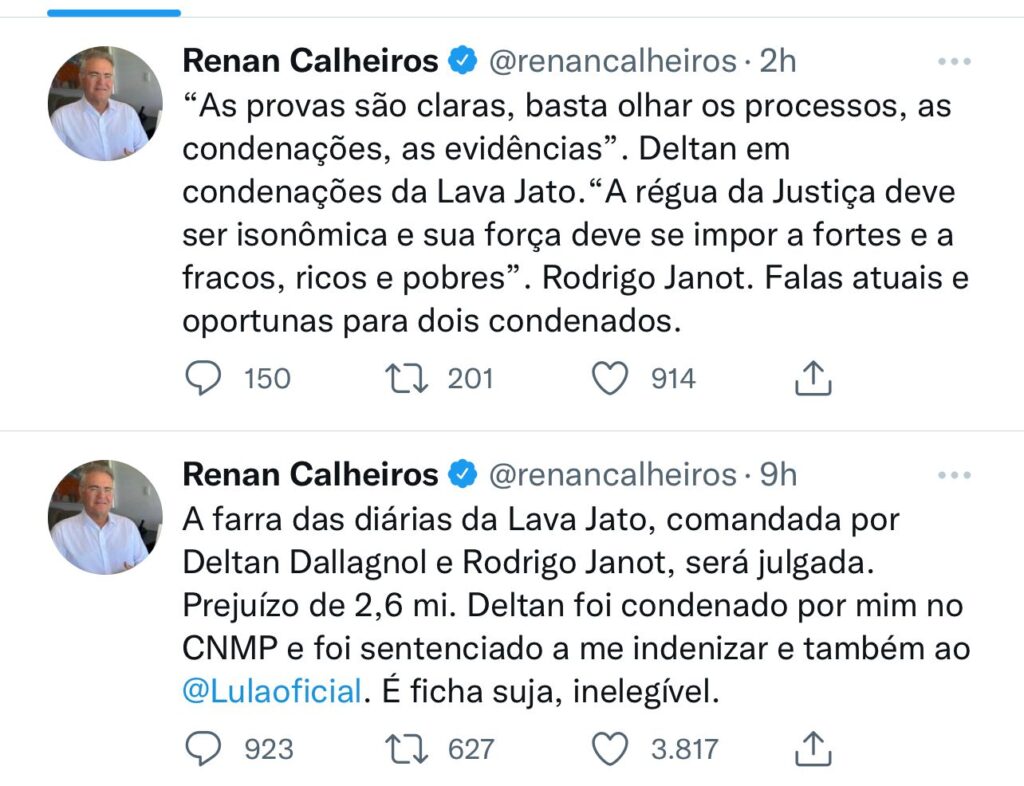Screen dimensions: 1024x786
Task: Reply to the 2h-old Lava Jato tweet
Action: pos(205,378)
